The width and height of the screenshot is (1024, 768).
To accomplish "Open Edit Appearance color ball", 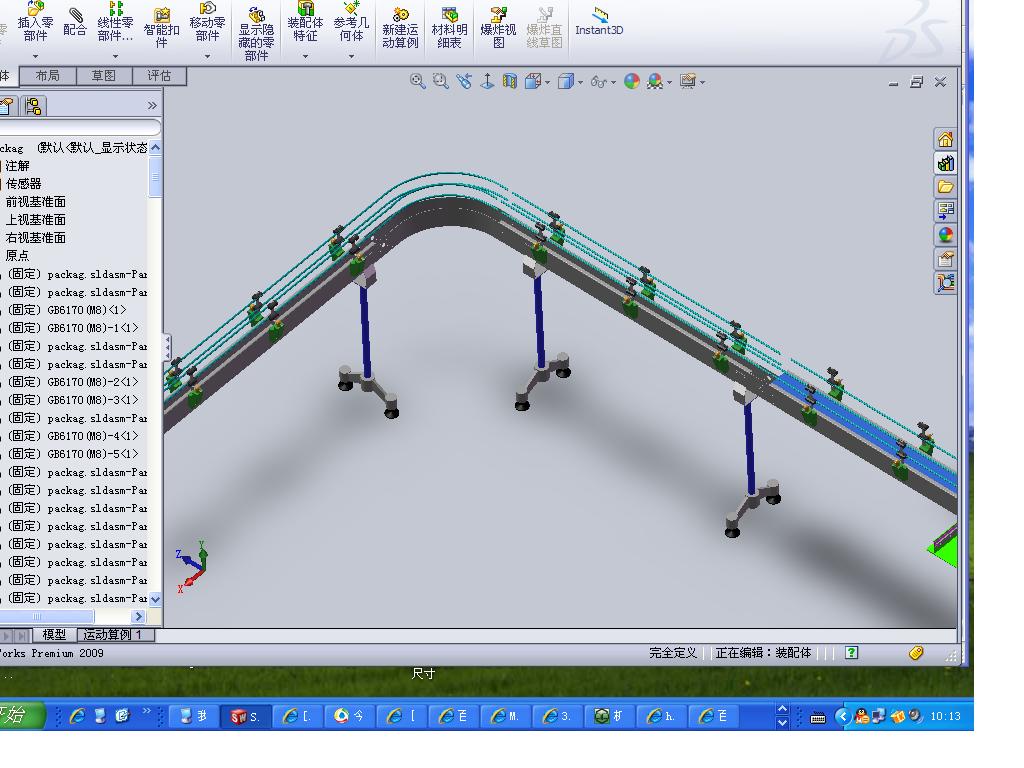I will tap(632, 82).
